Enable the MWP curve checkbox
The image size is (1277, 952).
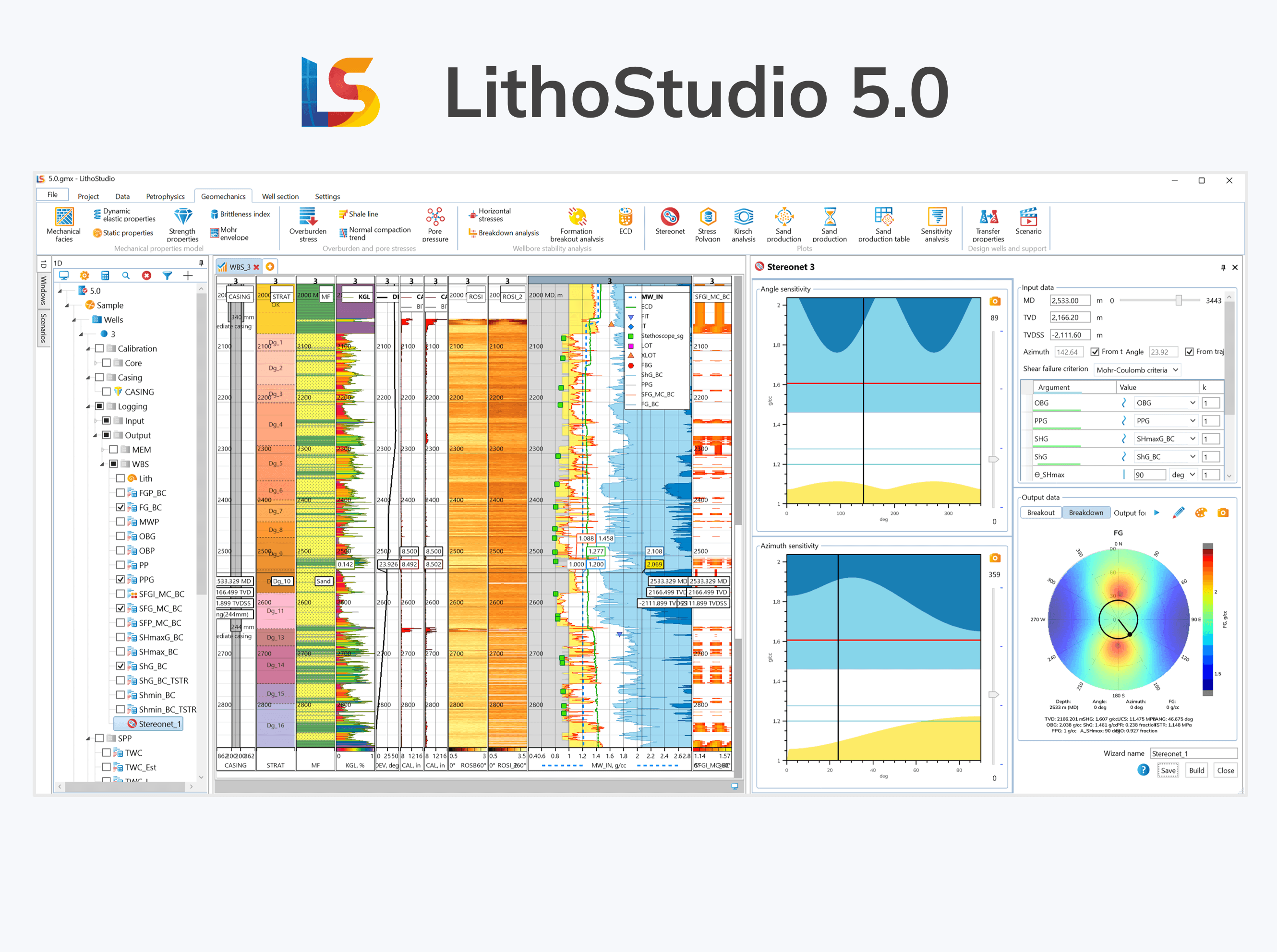(x=120, y=522)
